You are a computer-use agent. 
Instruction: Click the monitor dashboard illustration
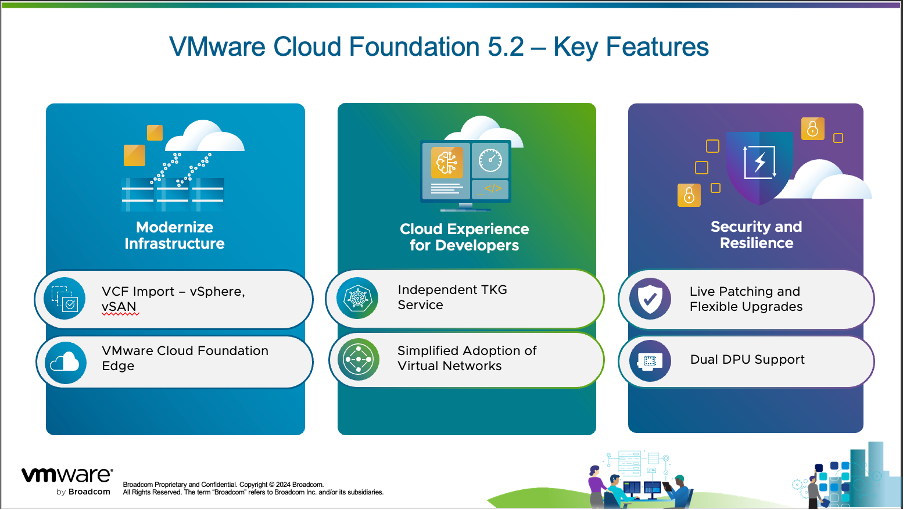465,170
